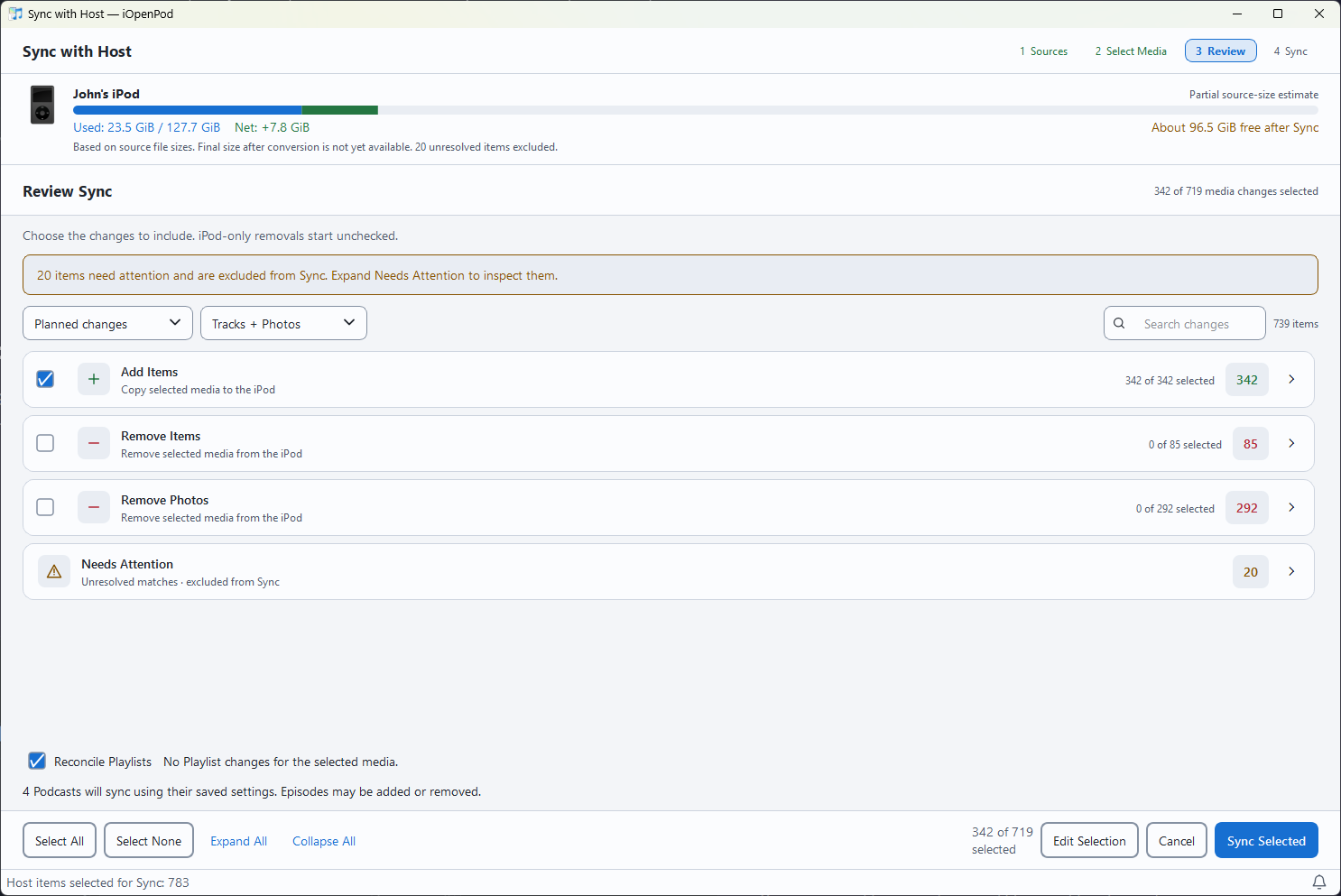Click the Collapse All link
The height and width of the screenshot is (896, 1341).
[x=324, y=841]
